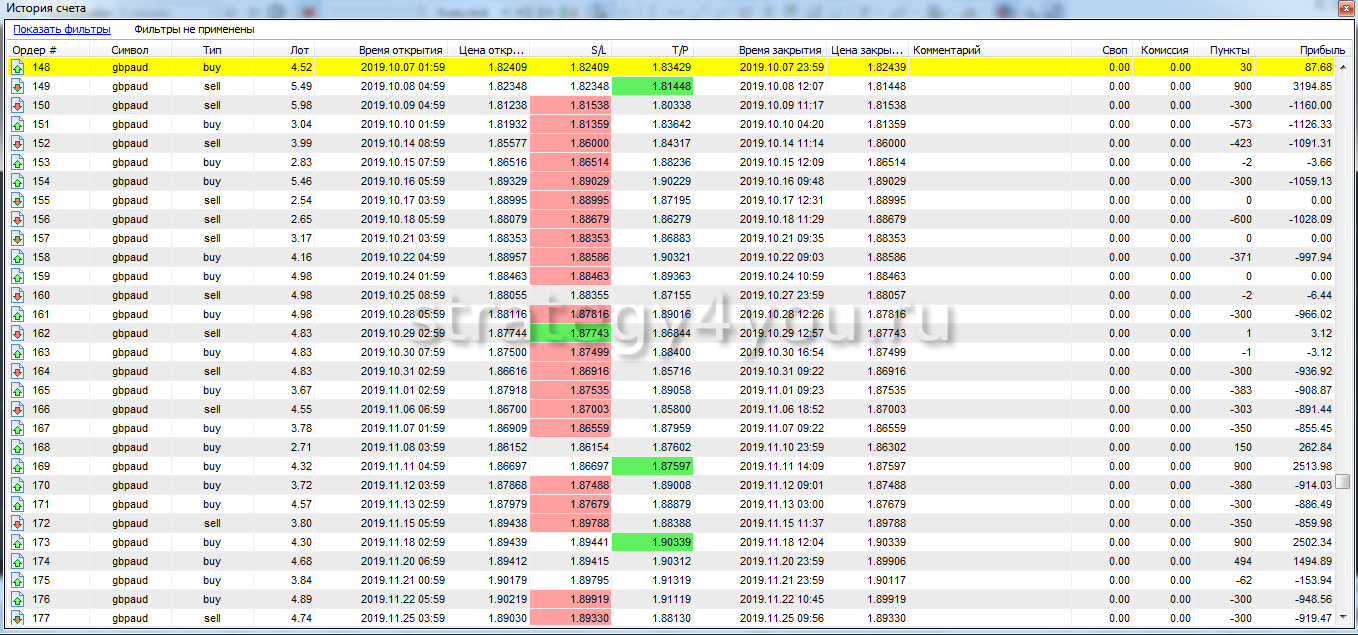This screenshot has width=1358, height=635.
Task: Click the Комментарий column header
Action: 947,50
